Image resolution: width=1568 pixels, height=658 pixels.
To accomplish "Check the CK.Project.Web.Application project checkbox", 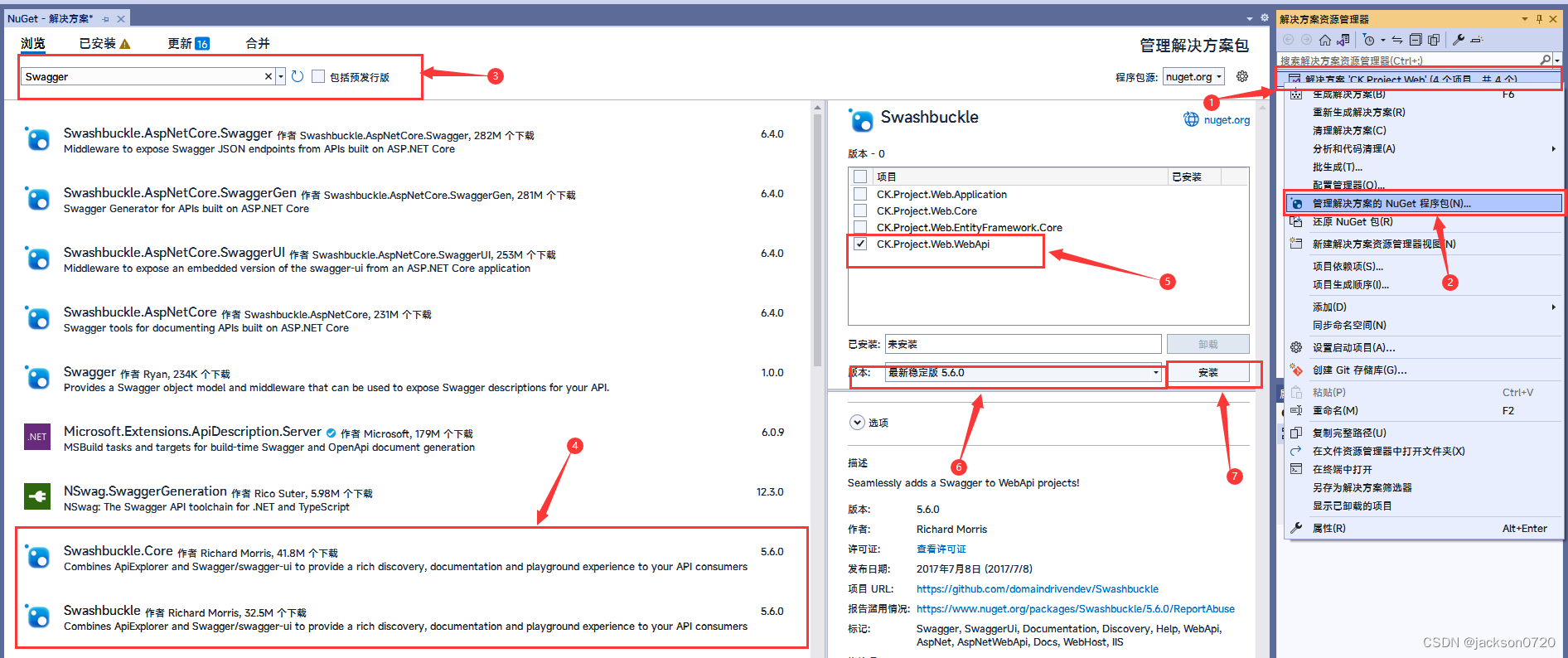I will click(860, 194).
